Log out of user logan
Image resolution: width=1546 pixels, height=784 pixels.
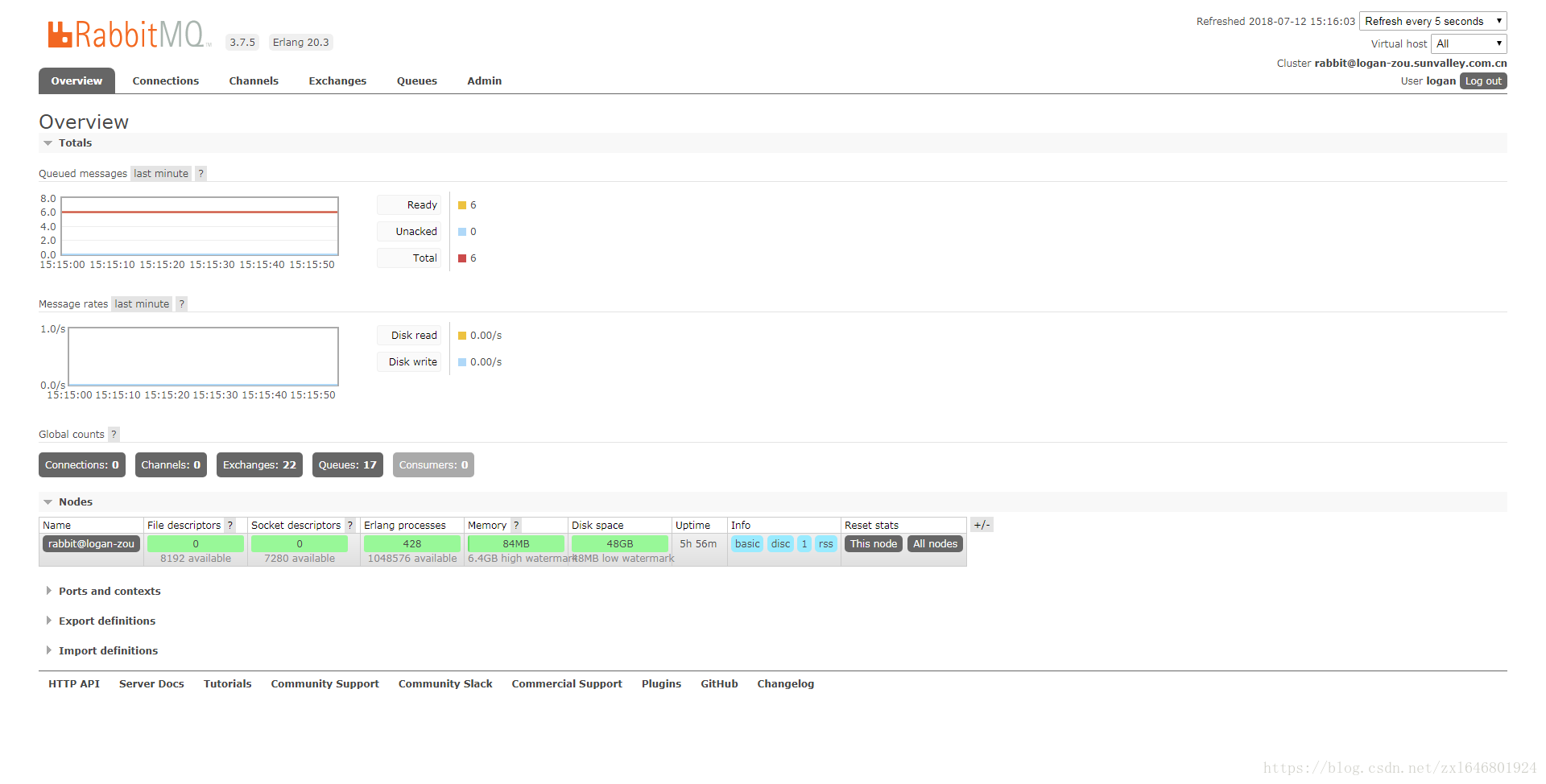click(x=1483, y=80)
